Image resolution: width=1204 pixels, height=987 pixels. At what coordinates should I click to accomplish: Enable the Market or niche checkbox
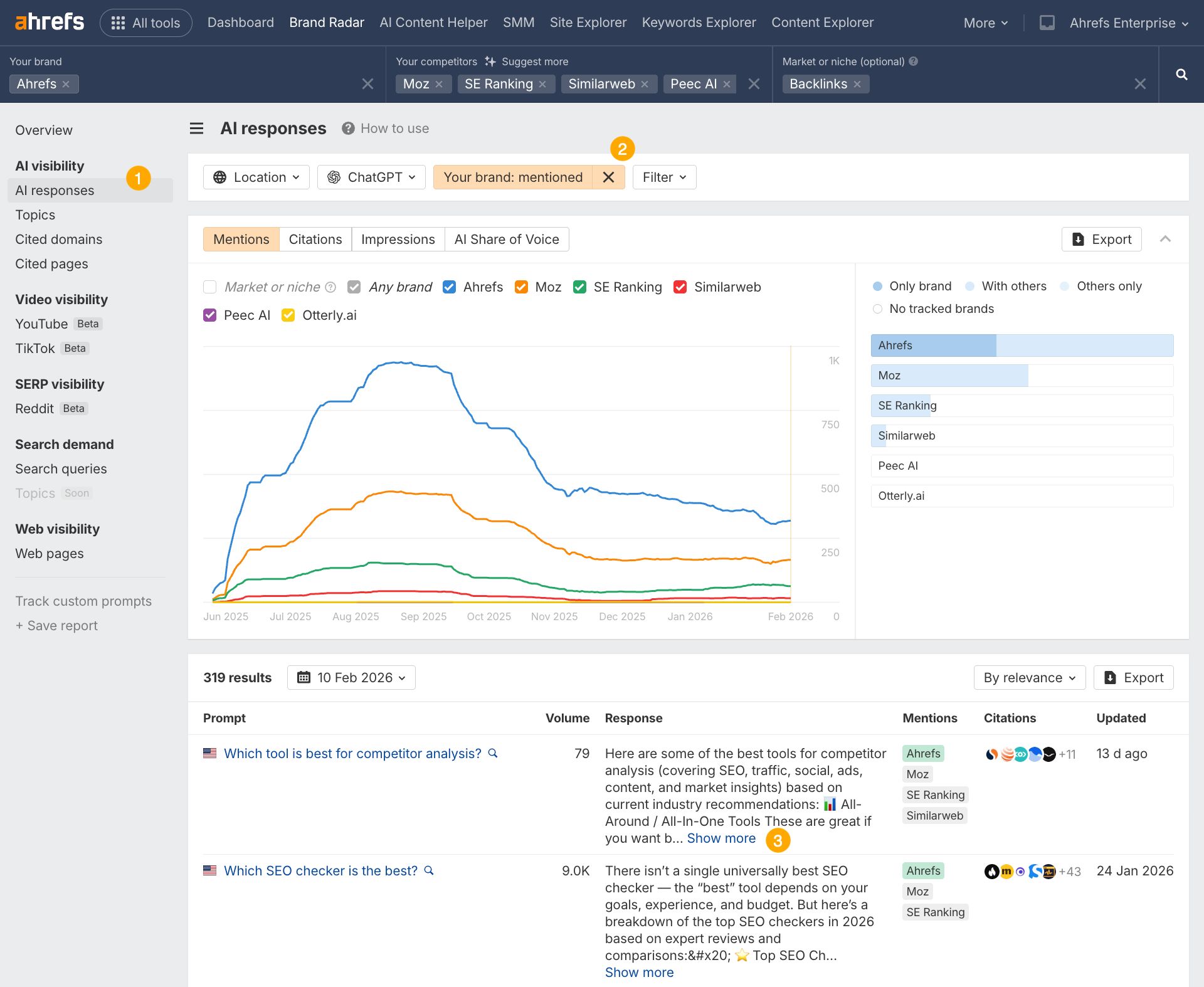click(209, 287)
